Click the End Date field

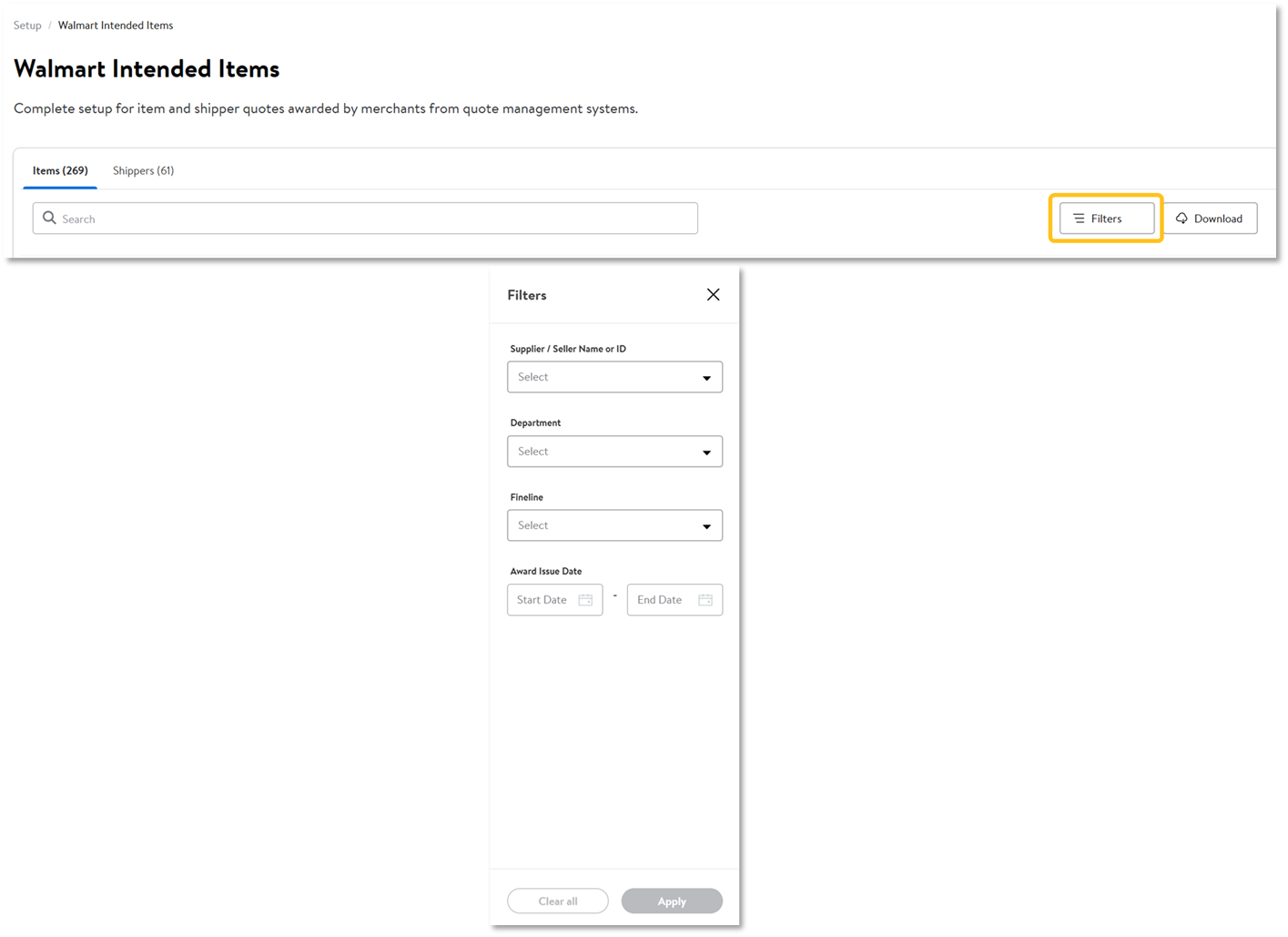[674, 600]
